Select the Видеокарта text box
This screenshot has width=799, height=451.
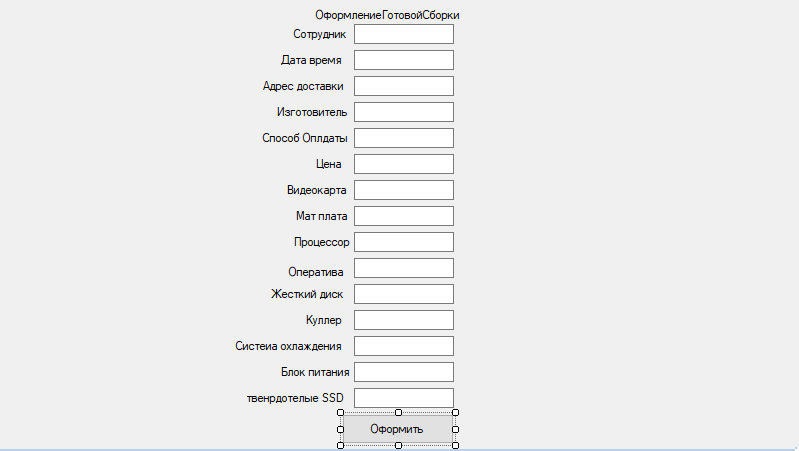pyautogui.click(x=404, y=190)
